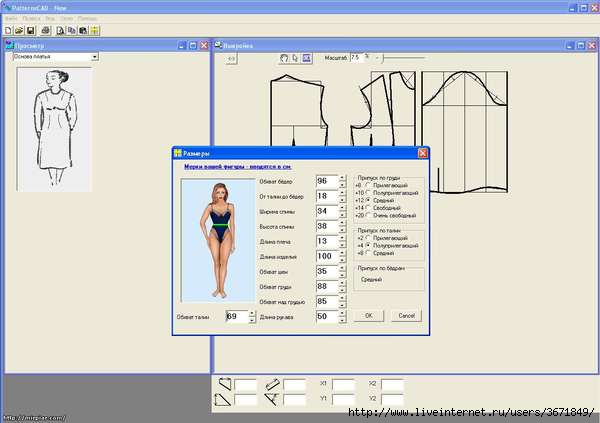
Task: Click the copy documents toolbar icon
Action: pos(72,30)
